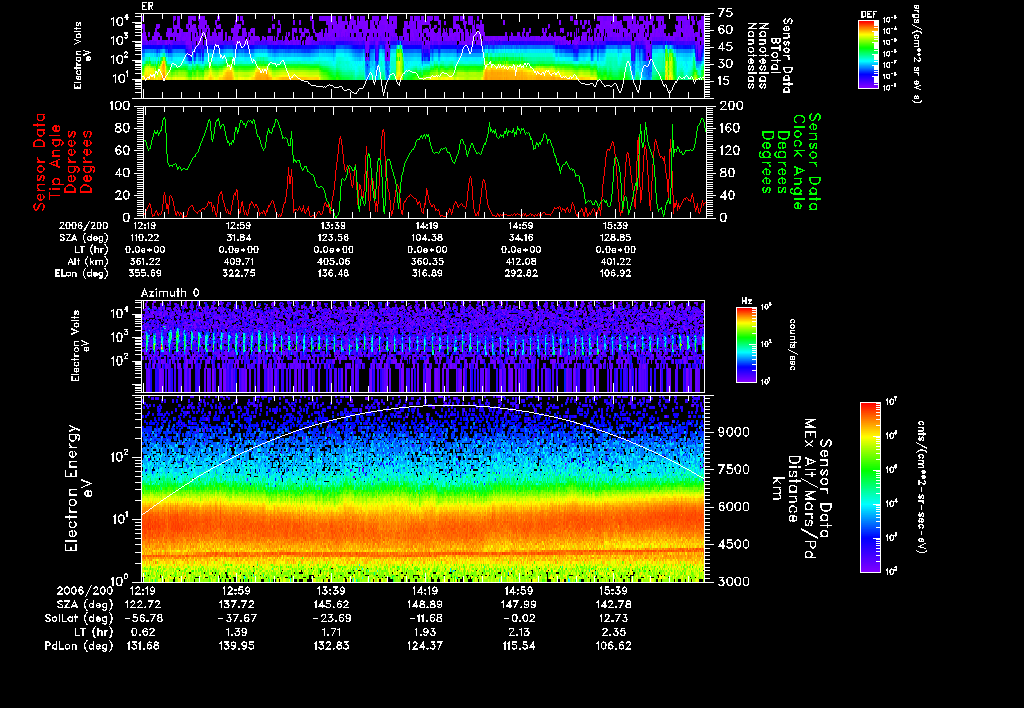Select ELon value 292.82
The height and width of the screenshot is (708, 1024).
pyautogui.click(x=520, y=273)
